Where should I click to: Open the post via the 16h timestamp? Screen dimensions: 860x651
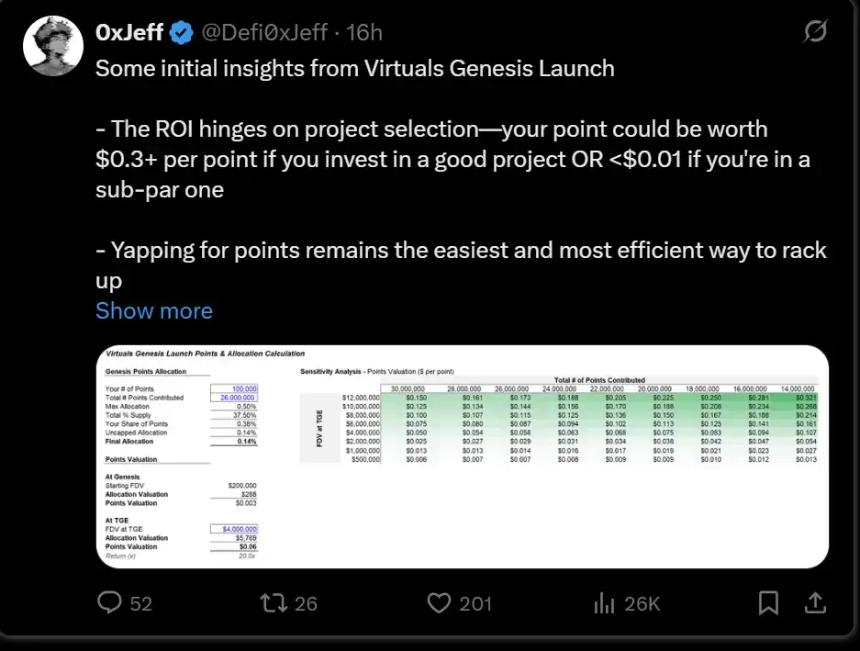[x=363, y=32]
